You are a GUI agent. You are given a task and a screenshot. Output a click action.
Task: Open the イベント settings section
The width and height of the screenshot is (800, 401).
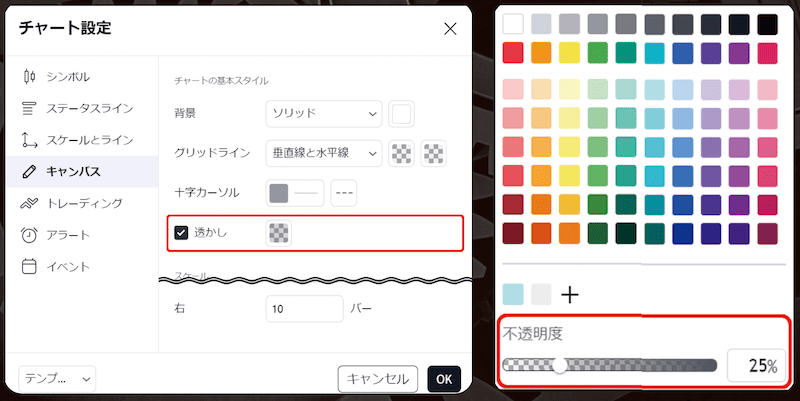click(x=82, y=267)
